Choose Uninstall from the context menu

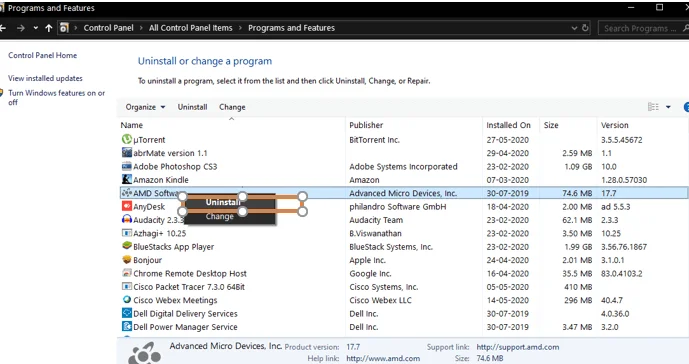223,202
